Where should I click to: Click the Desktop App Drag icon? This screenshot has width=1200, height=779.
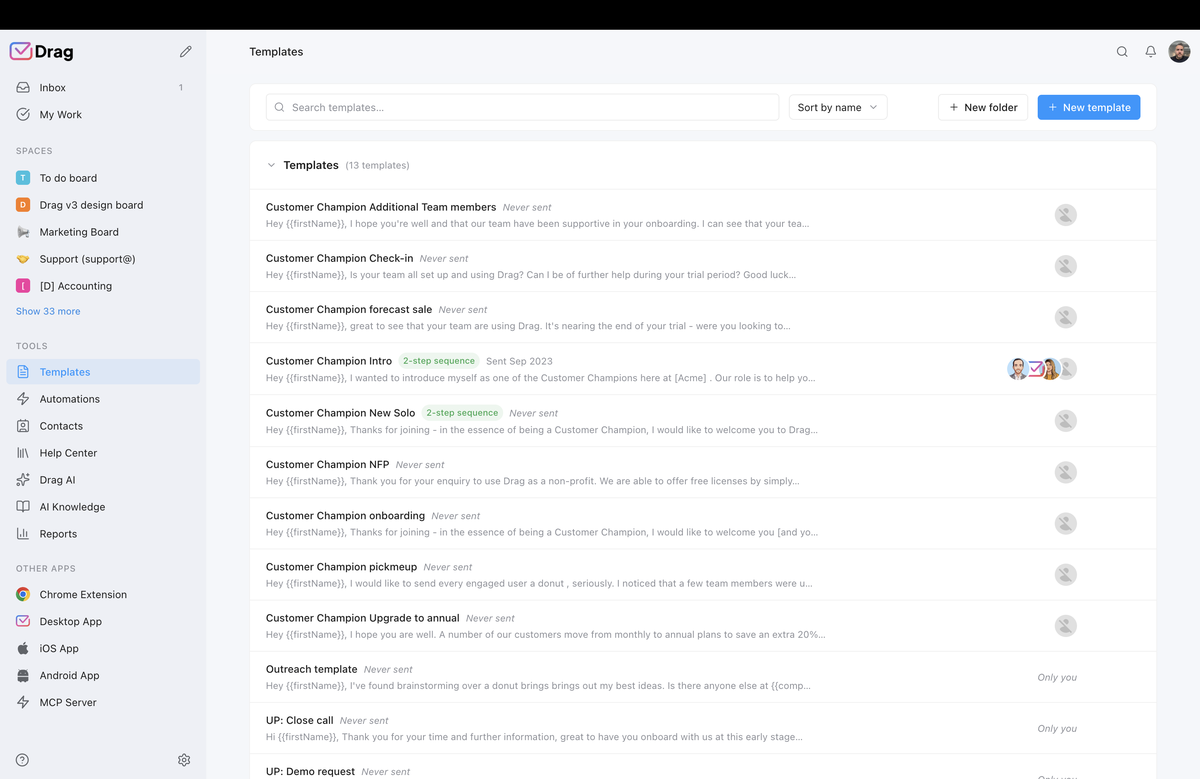click(x=23, y=621)
